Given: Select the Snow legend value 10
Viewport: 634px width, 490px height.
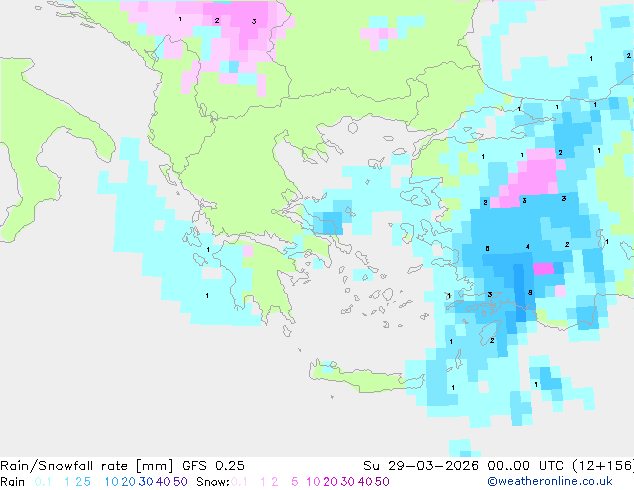Looking at the screenshot, I should 313,482.
